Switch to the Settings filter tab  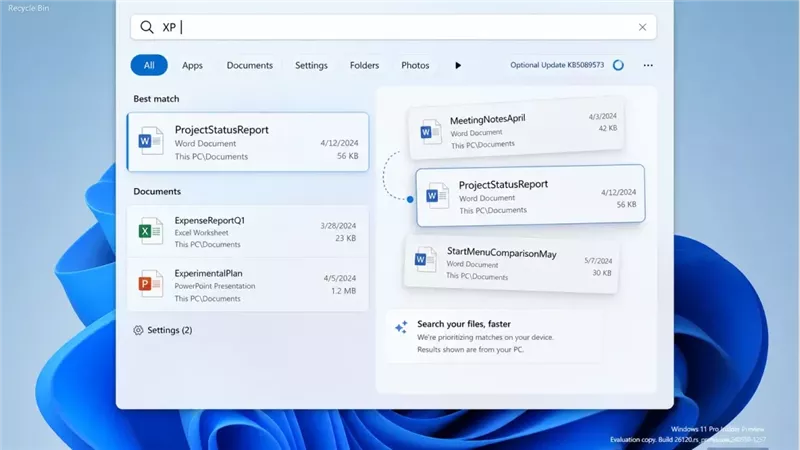(311, 65)
